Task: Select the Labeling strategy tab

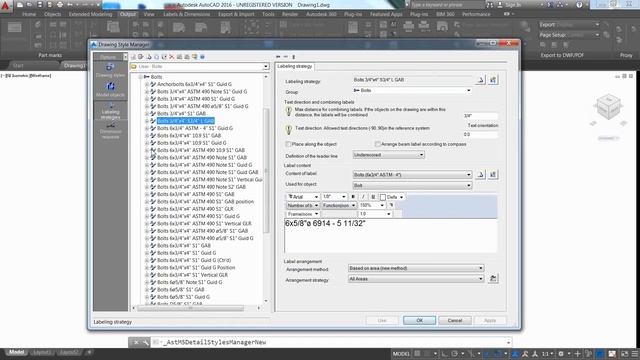Action: pos(295,66)
